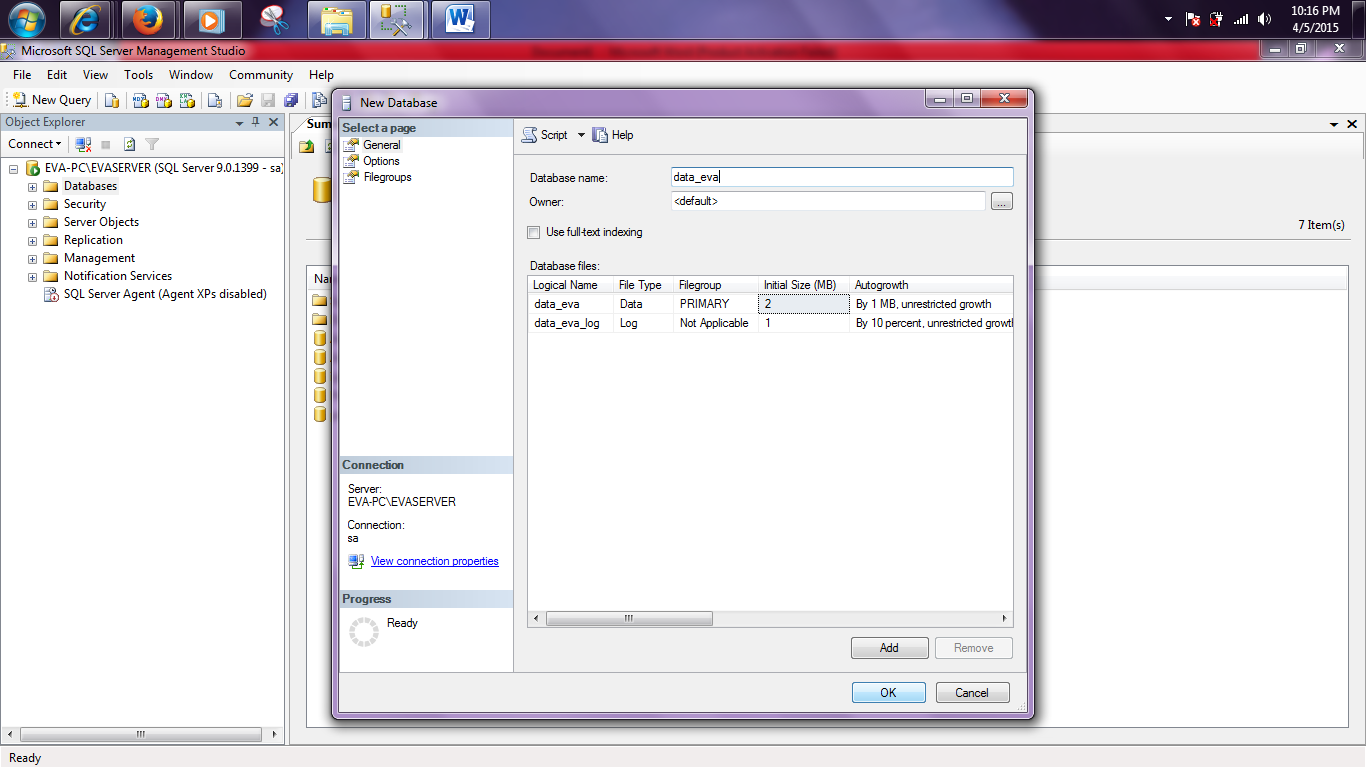Click the connection properties icon beside the link
This screenshot has width=1366, height=768.
pyautogui.click(x=356, y=561)
